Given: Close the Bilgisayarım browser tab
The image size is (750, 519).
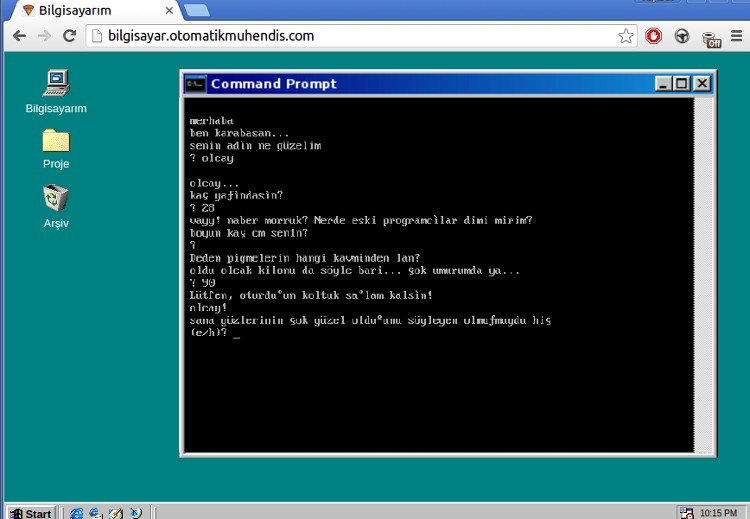Looking at the screenshot, I should pos(169,11).
